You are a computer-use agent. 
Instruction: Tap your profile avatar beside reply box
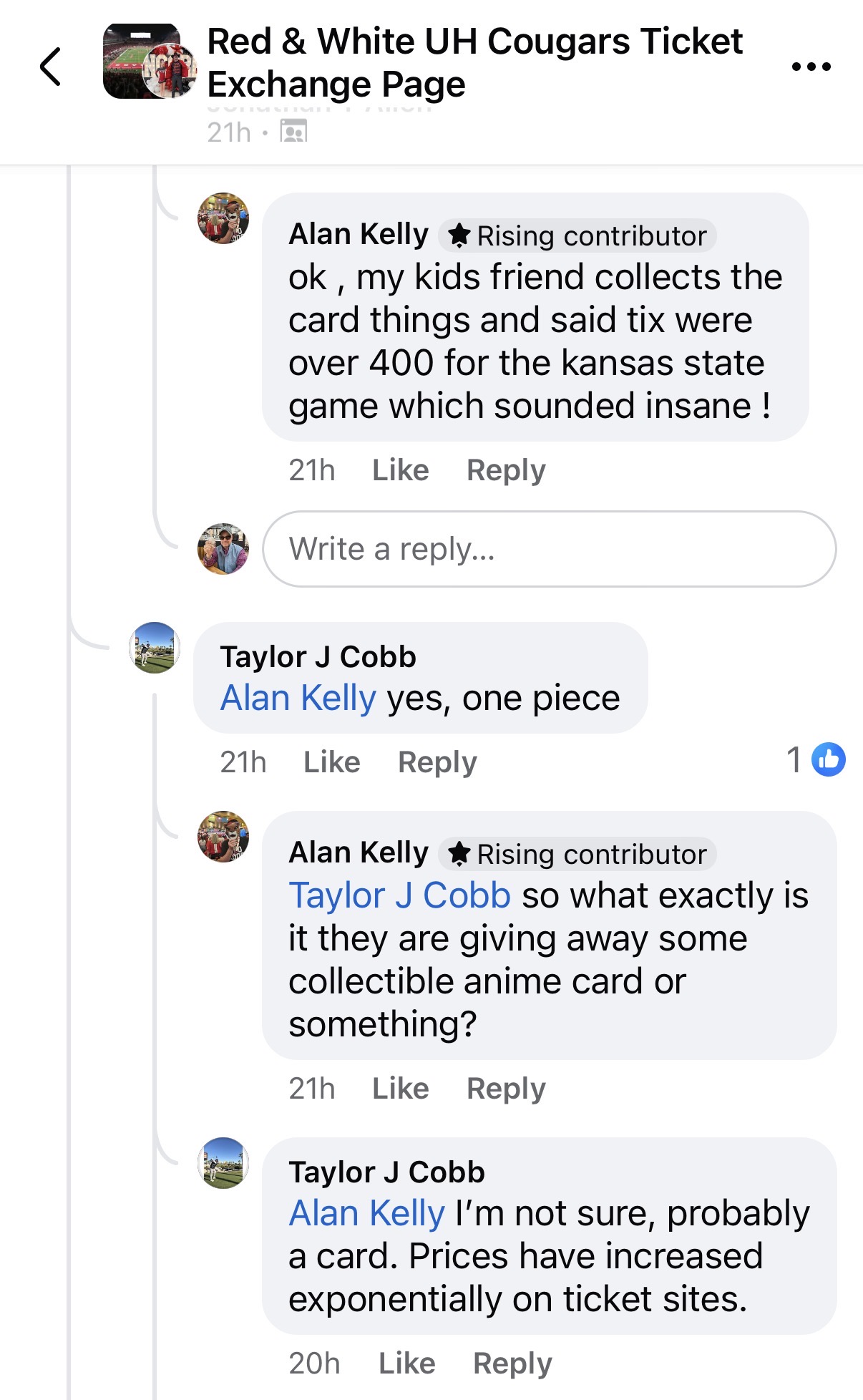pos(223,549)
